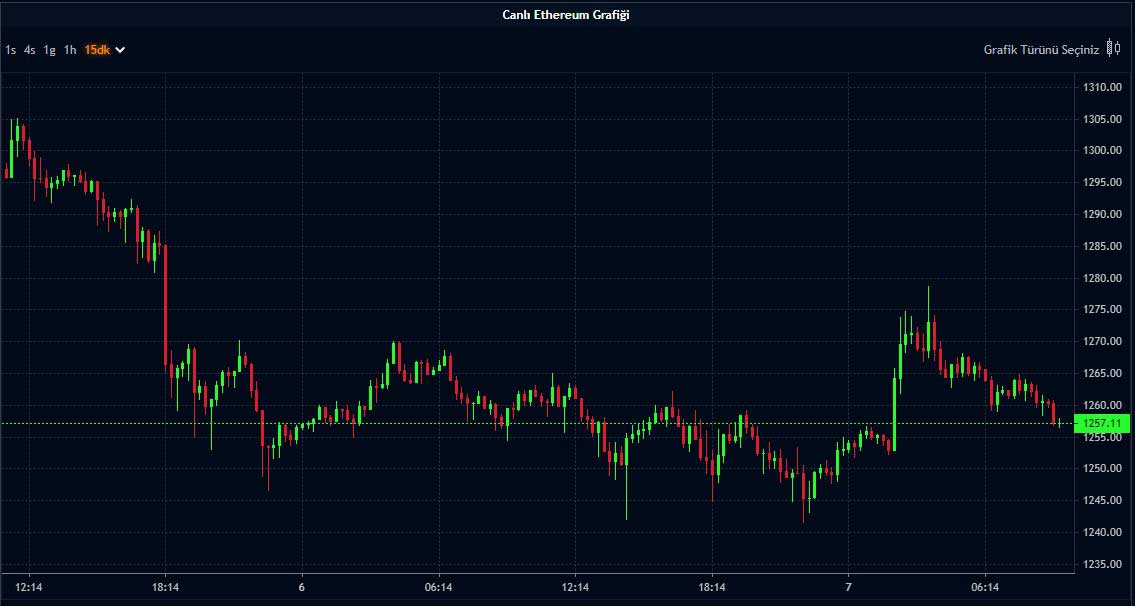The width and height of the screenshot is (1135, 606).
Task: Select the 1h timeframe
Action: pyautogui.click(x=69, y=50)
